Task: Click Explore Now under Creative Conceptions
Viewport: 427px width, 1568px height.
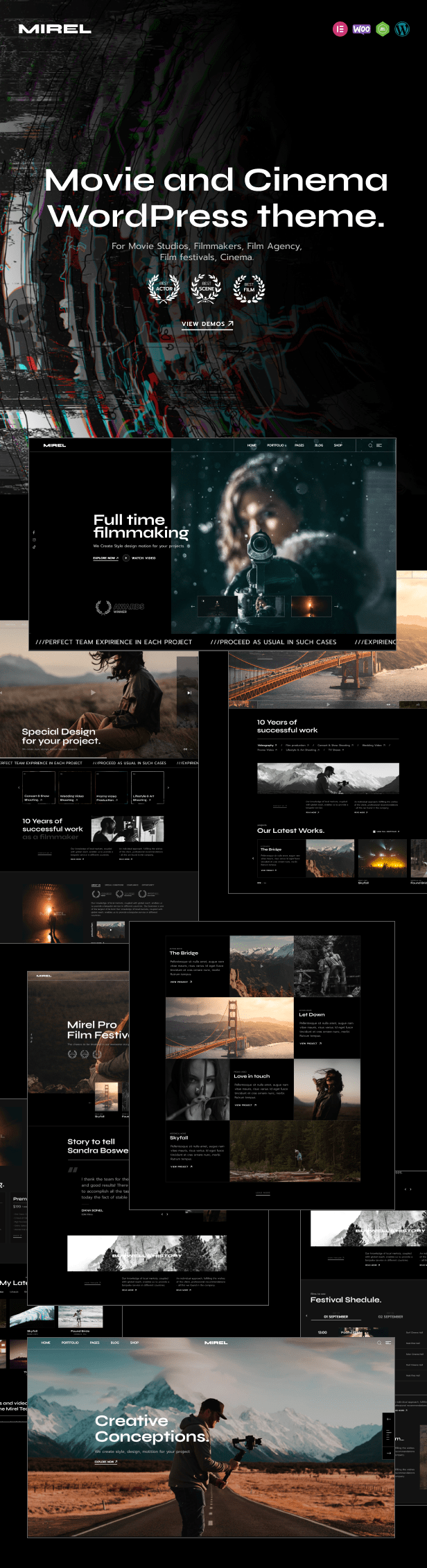Action: pyautogui.click(x=105, y=1462)
